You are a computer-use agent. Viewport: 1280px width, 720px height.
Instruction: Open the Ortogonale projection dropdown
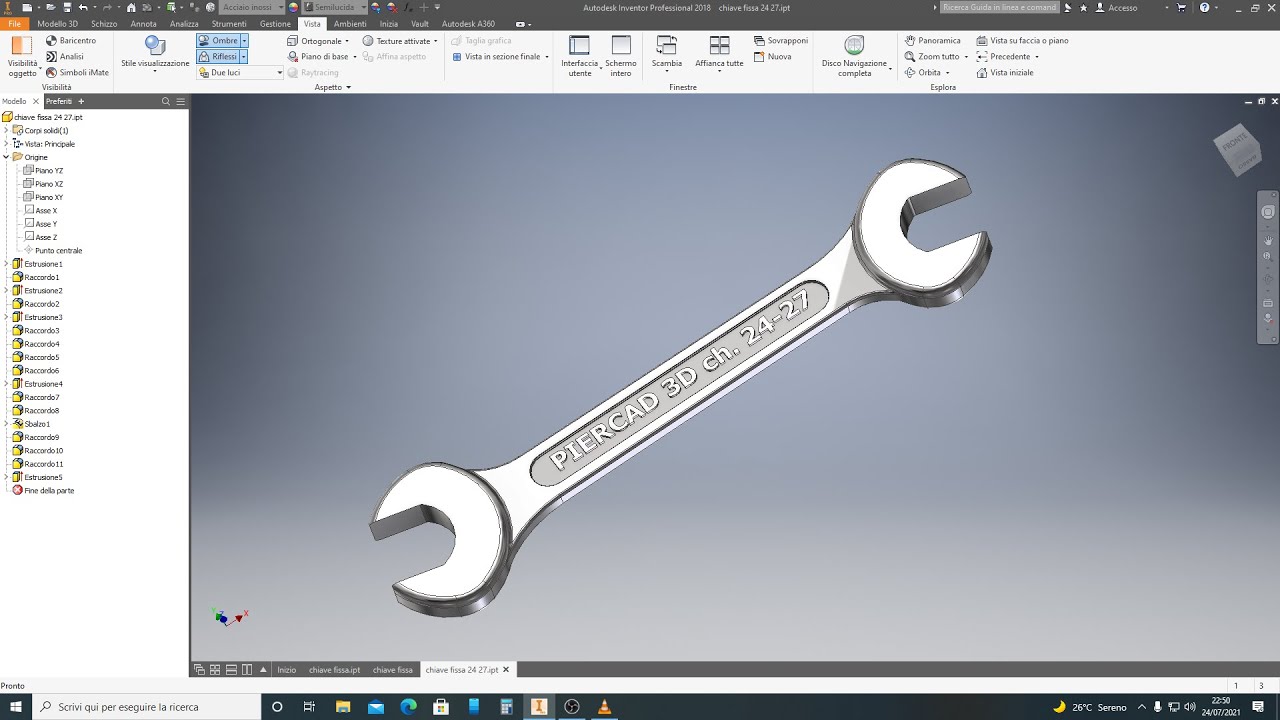point(318,41)
